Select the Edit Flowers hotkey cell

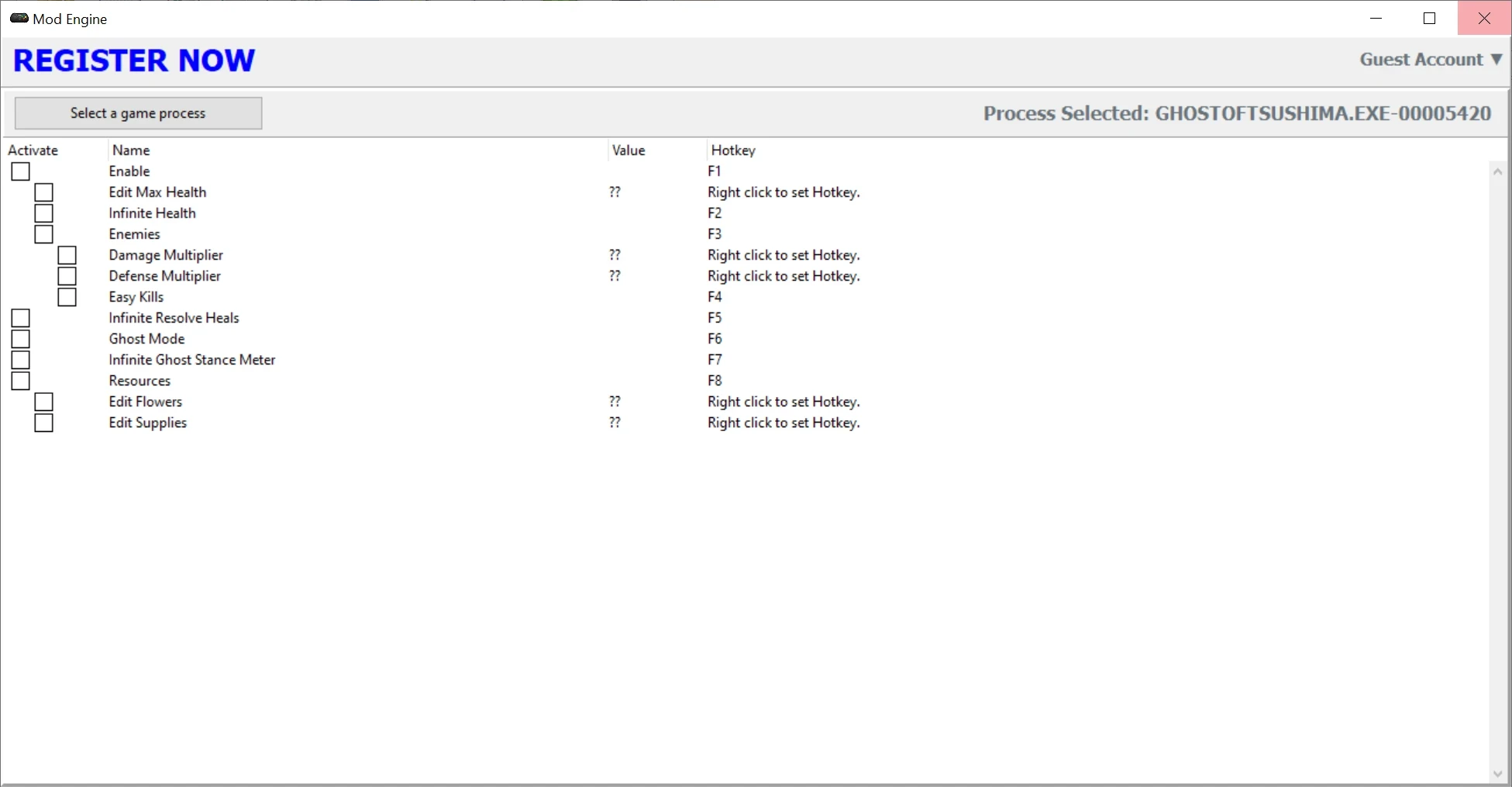pos(783,402)
